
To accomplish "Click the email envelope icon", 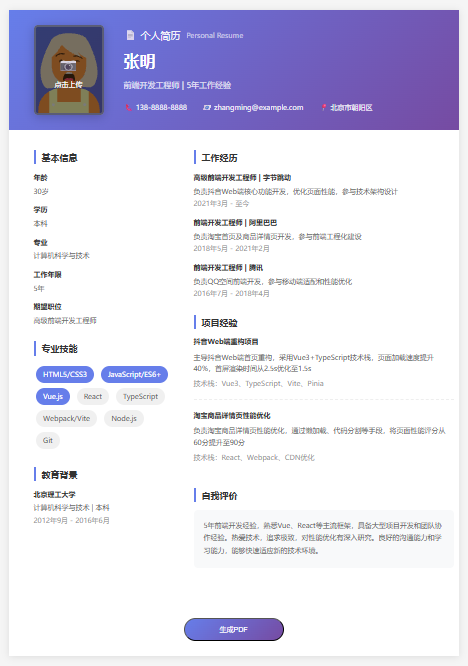I will coord(207,108).
